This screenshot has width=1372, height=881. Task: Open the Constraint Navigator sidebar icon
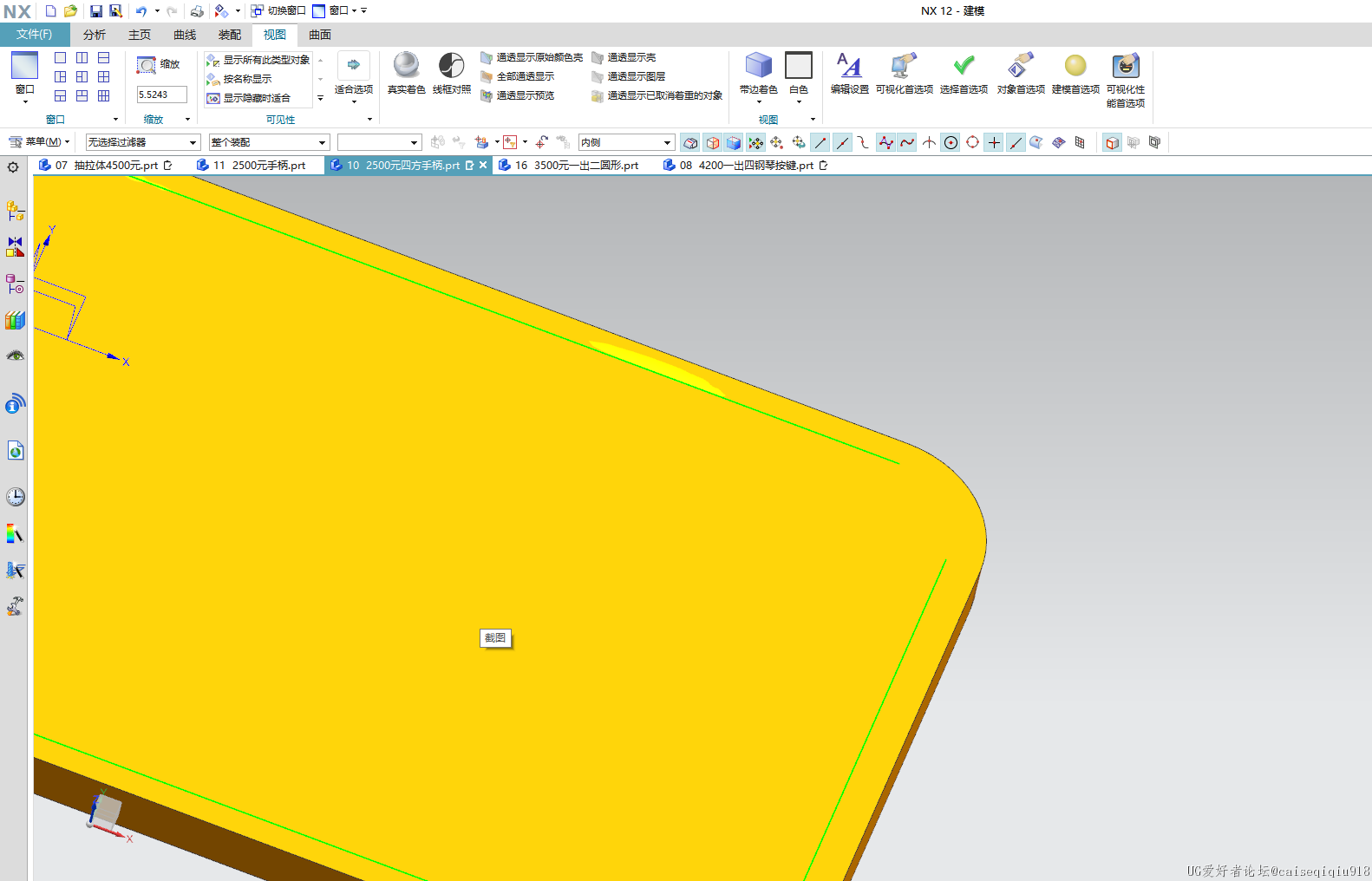pyautogui.click(x=15, y=247)
